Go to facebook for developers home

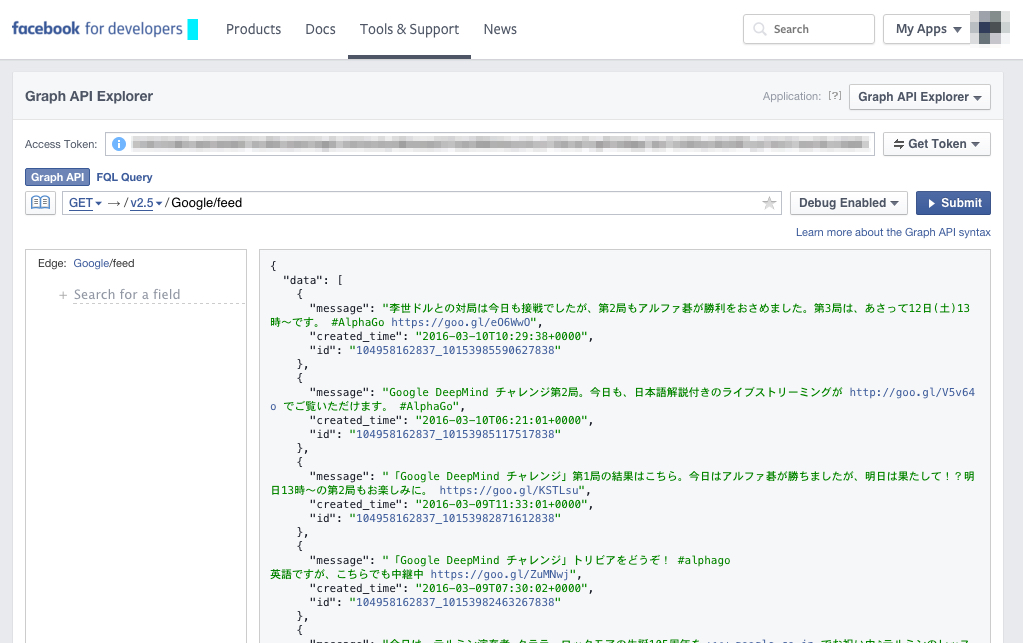[x=97, y=29]
